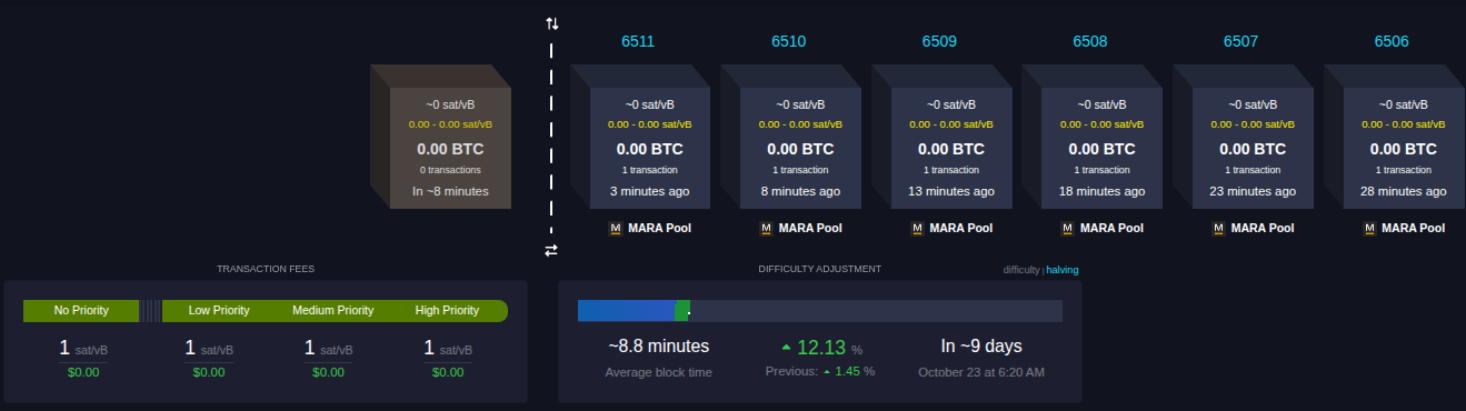Click the MARA Pool logo under block 6509
Screen dimensions: 1466x411
(917, 228)
